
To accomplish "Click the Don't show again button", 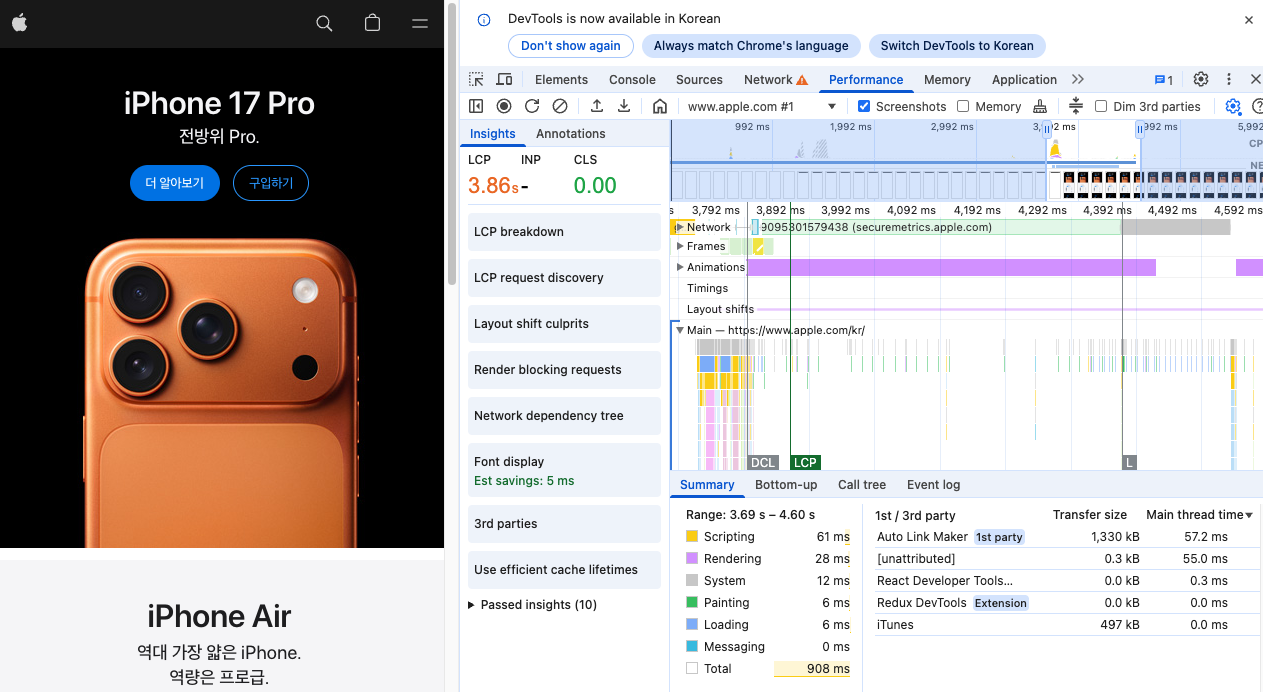I will tap(570, 46).
